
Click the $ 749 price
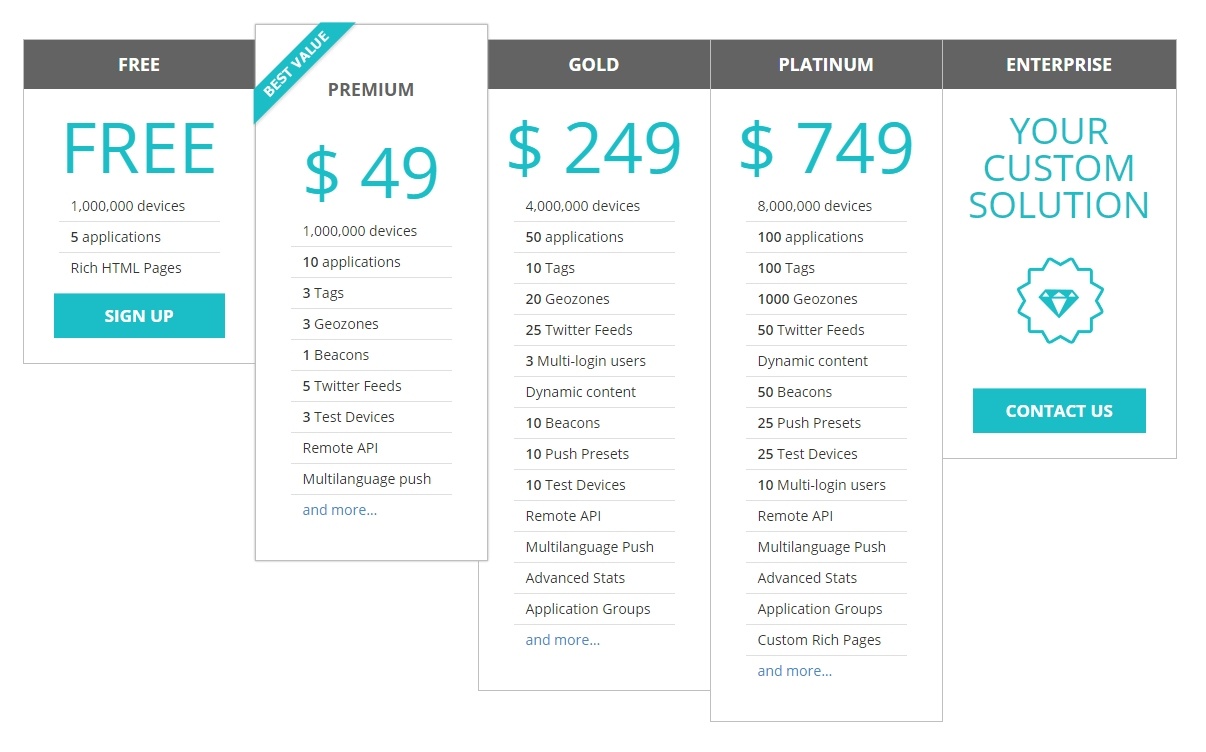pyautogui.click(x=826, y=147)
